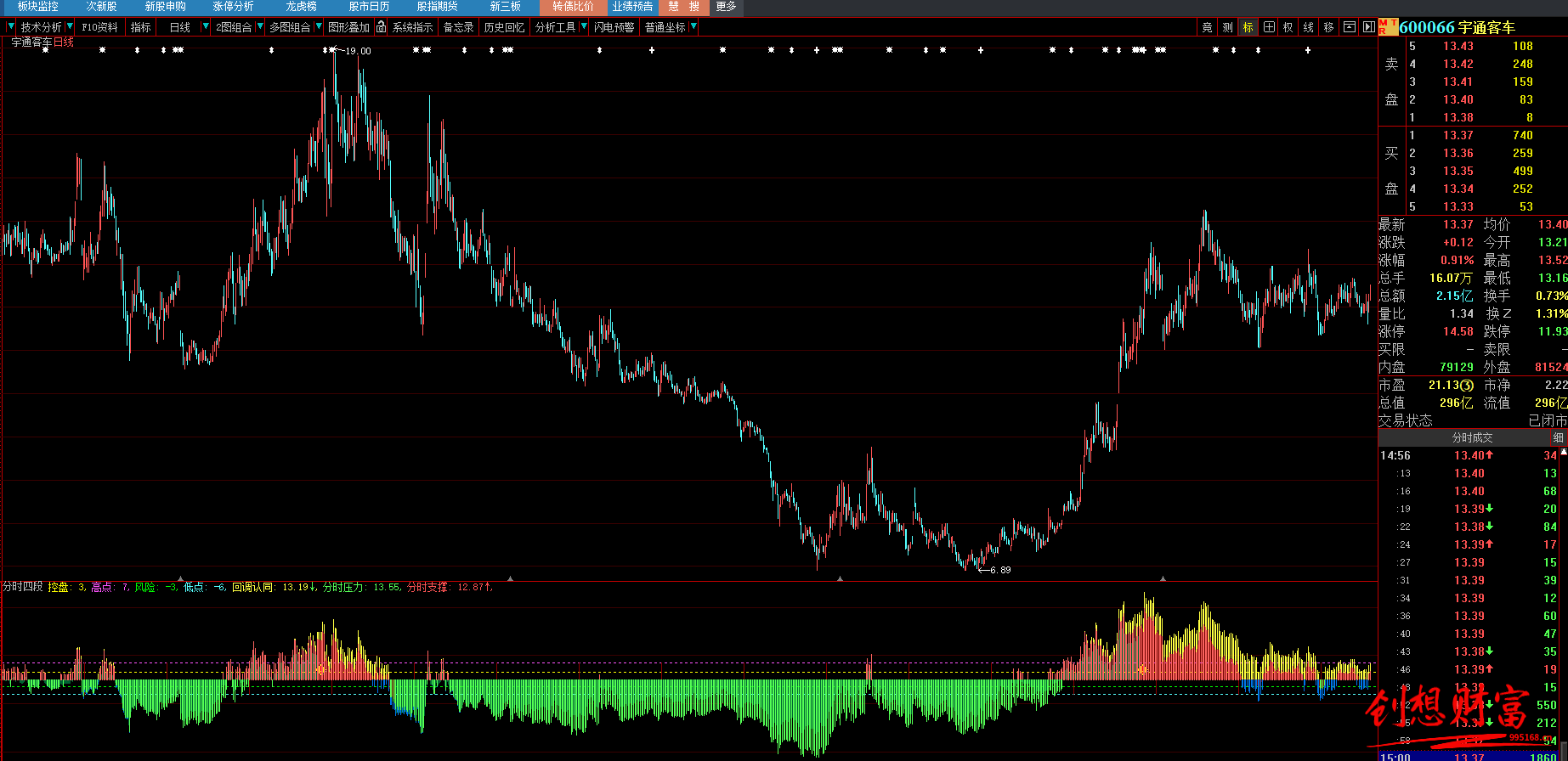Viewport: 1568px width, 761px height.
Task: Open the 次新股 tab
Action: pyautogui.click(x=101, y=7)
